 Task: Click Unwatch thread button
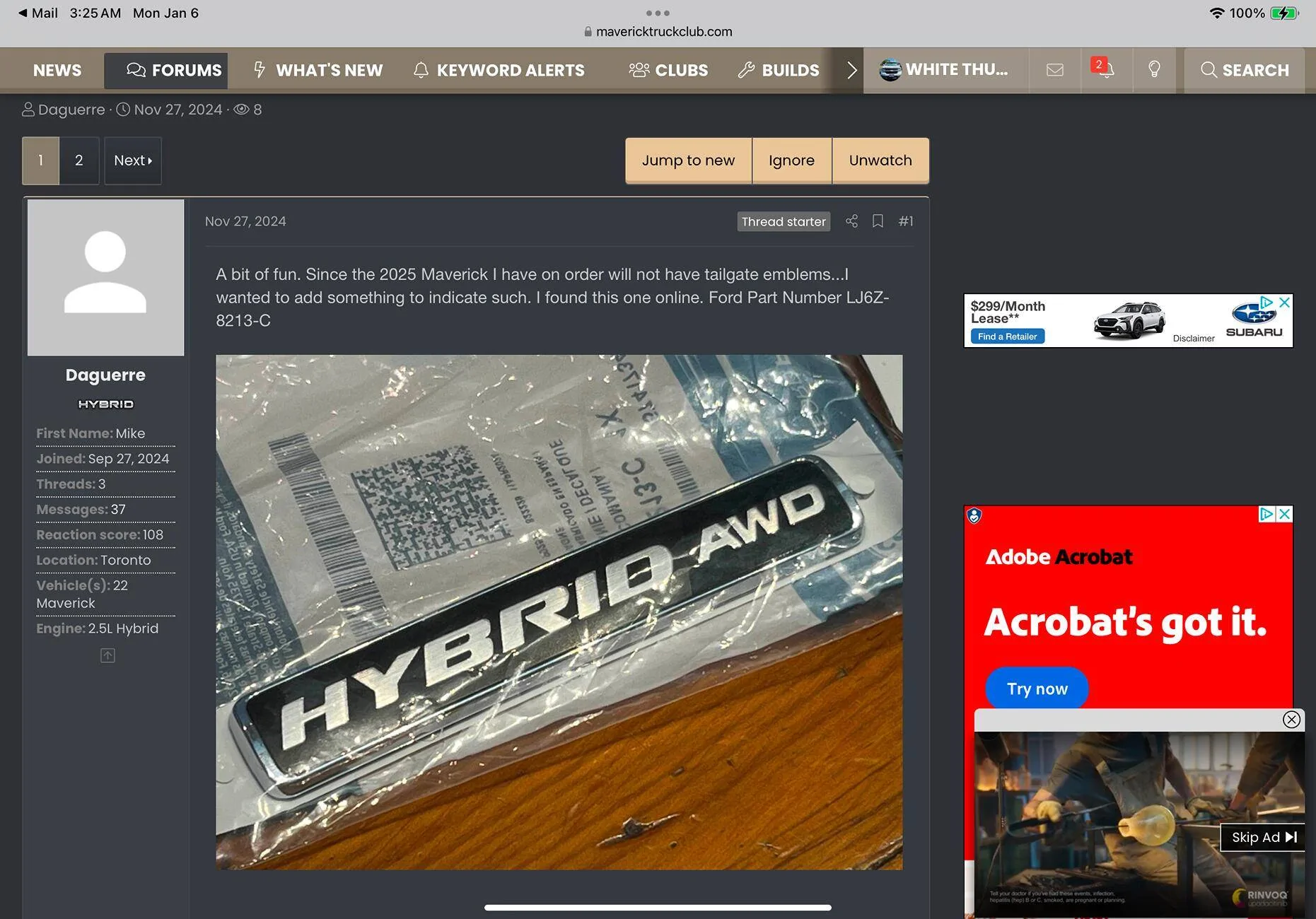pos(880,160)
